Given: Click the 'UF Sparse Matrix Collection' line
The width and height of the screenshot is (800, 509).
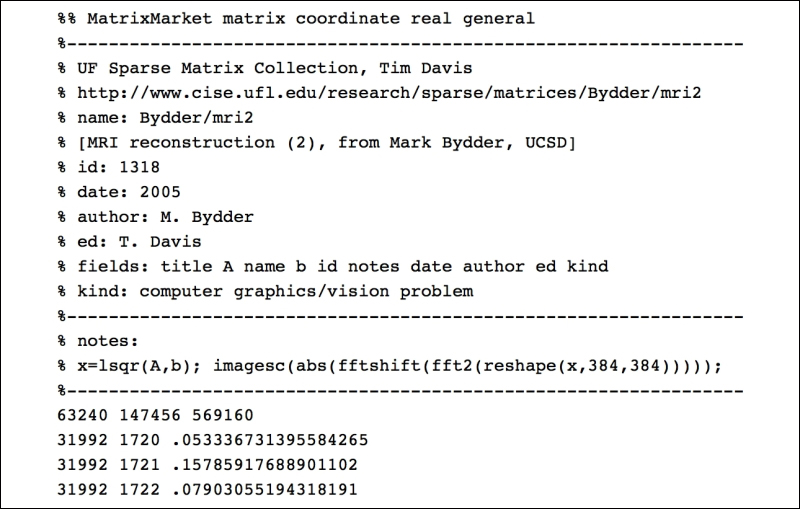Looking at the screenshot, I should (265, 68).
